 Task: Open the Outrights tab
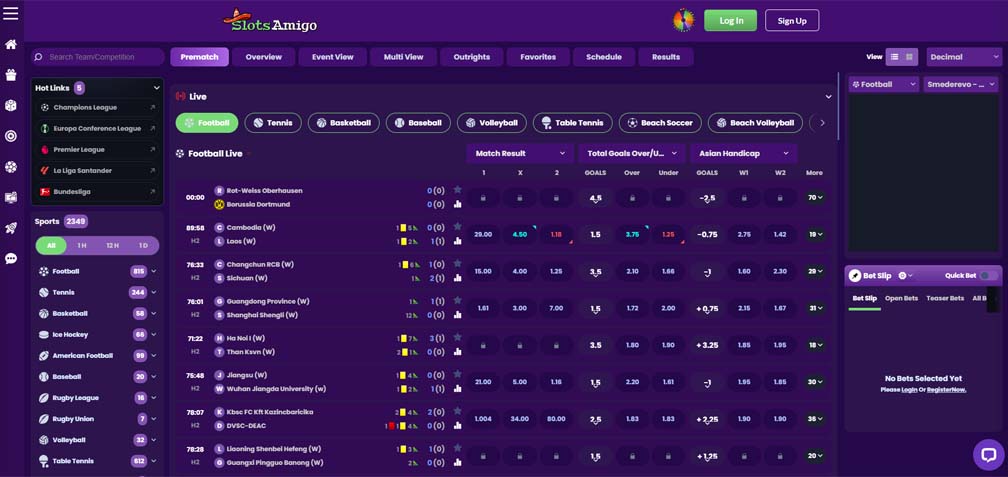[x=472, y=57]
